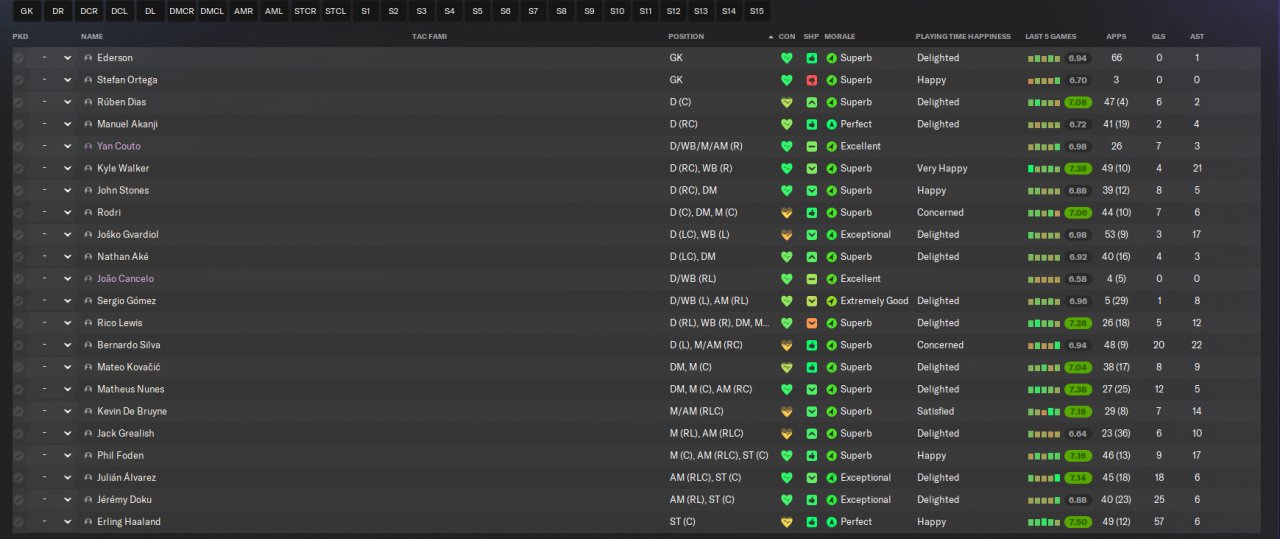Toggle the picked checkmark for Mateo Kovačić
1280x539 pixels.
click(18, 367)
